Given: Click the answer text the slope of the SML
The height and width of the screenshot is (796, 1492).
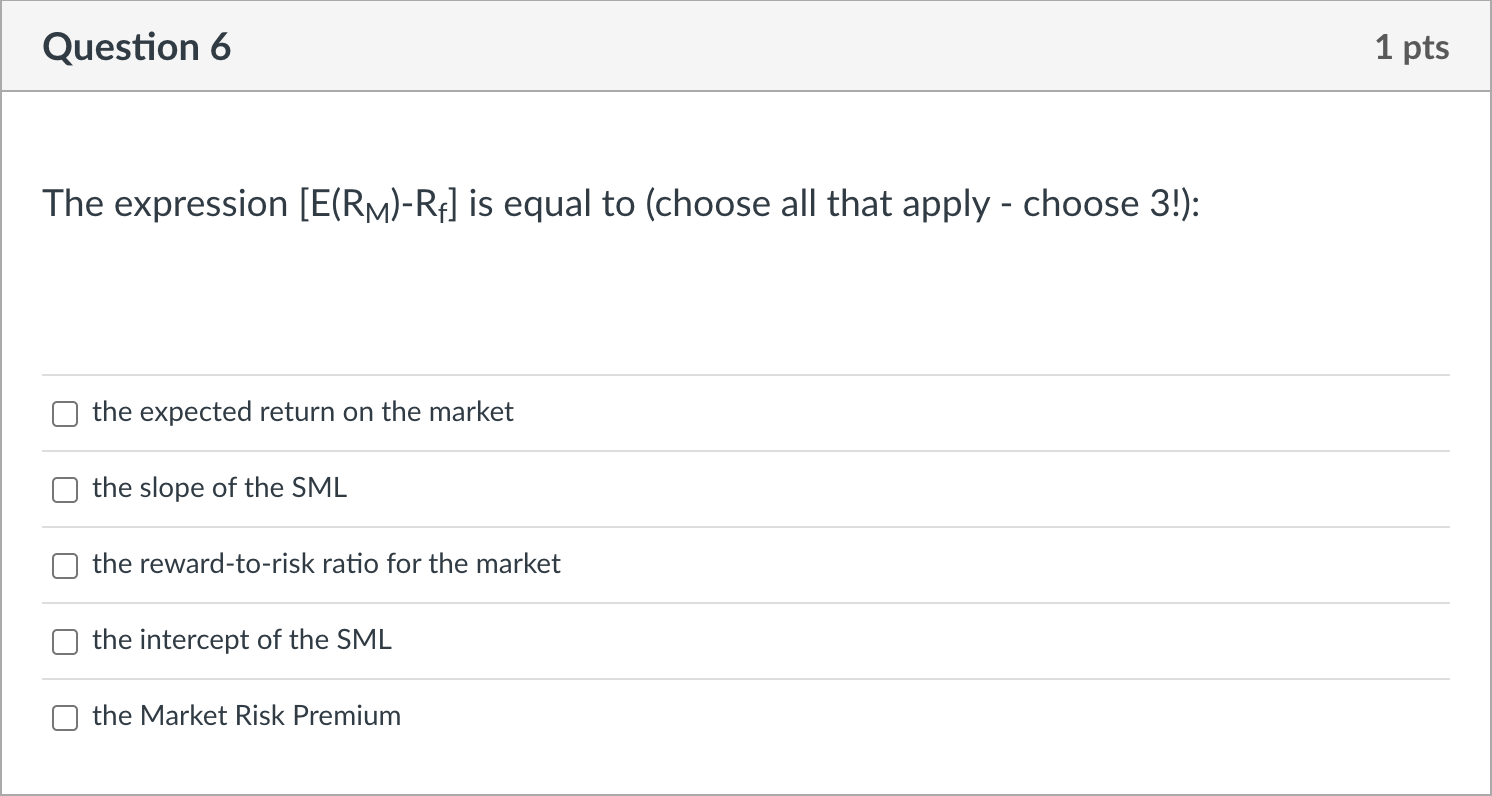Looking at the screenshot, I should coord(218,488).
